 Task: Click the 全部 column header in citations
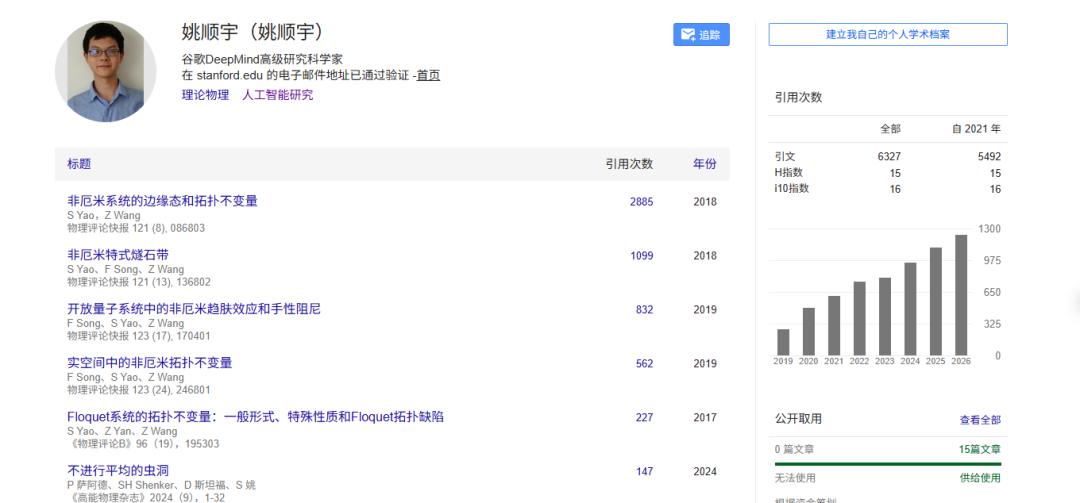(x=890, y=129)
